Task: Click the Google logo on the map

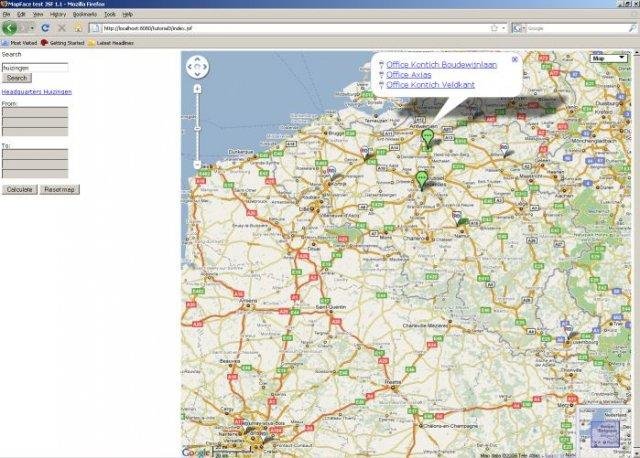Action: (x=196, y=452)
